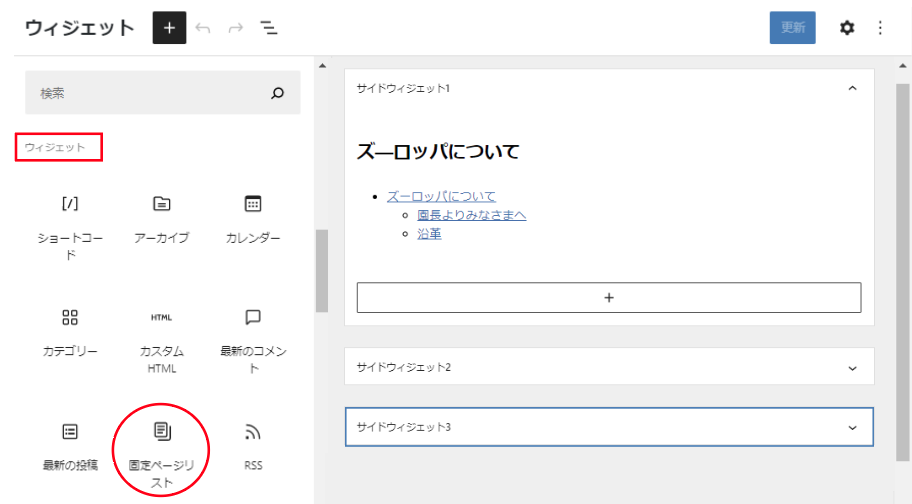The width and height of the screenshot is (912, 504).
Task: Open settings with the gear icon
Action: (847, 27)
